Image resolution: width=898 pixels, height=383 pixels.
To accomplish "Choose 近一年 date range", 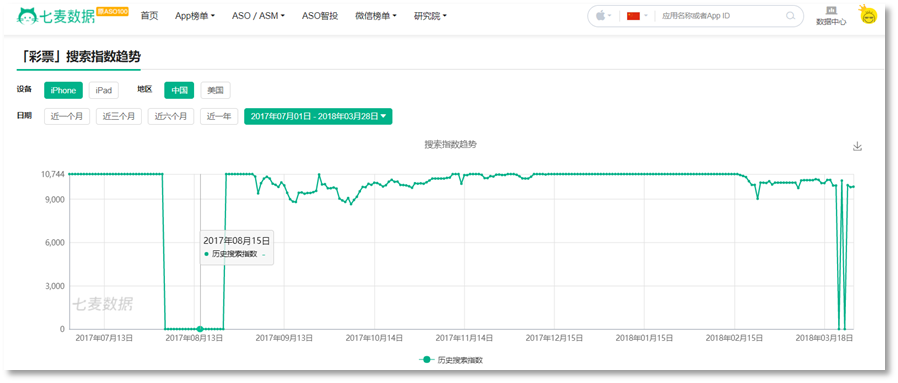I will pyautogui.click(x=219, y=117).
